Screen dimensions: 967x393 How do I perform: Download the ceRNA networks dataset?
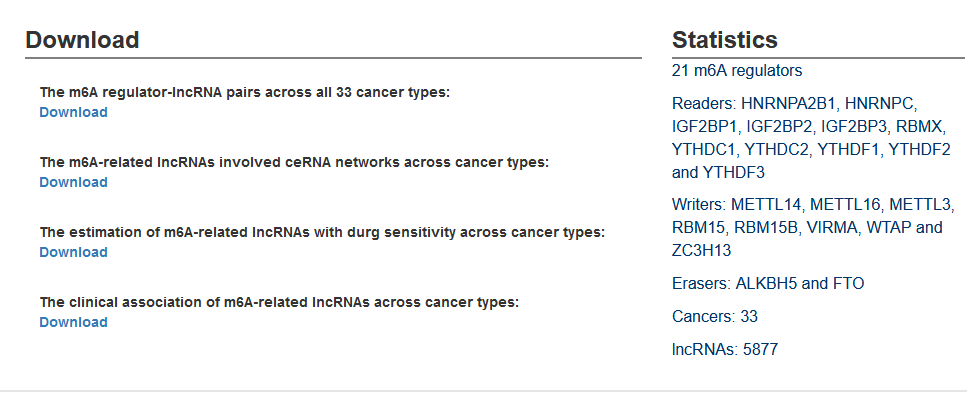(73, 182)
